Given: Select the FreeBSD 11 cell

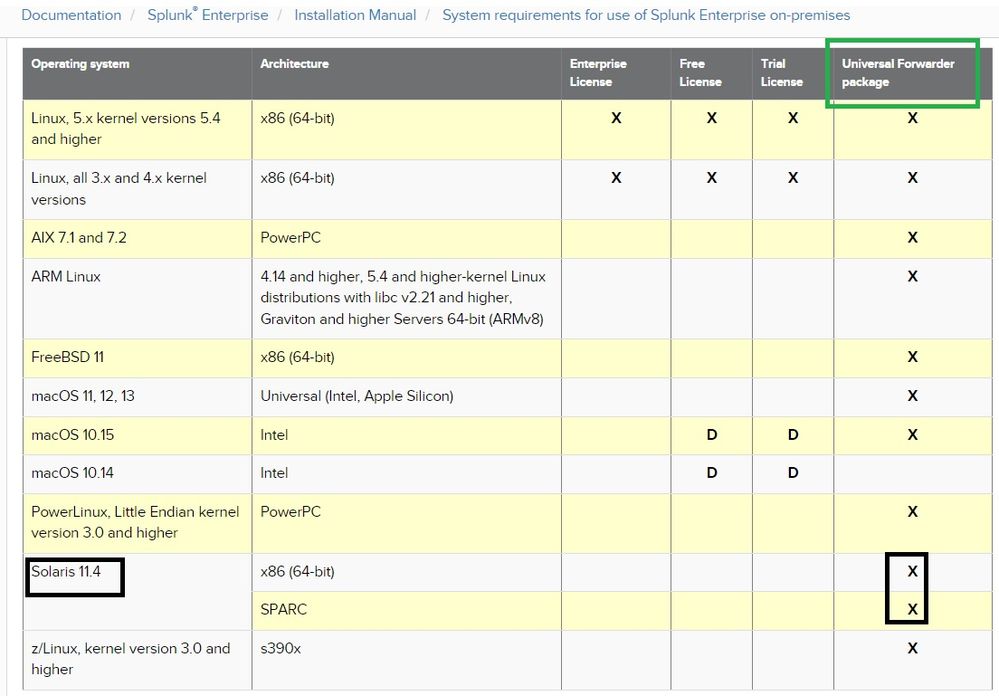Looking at the screenshot, I should click(x=137, y=358).
